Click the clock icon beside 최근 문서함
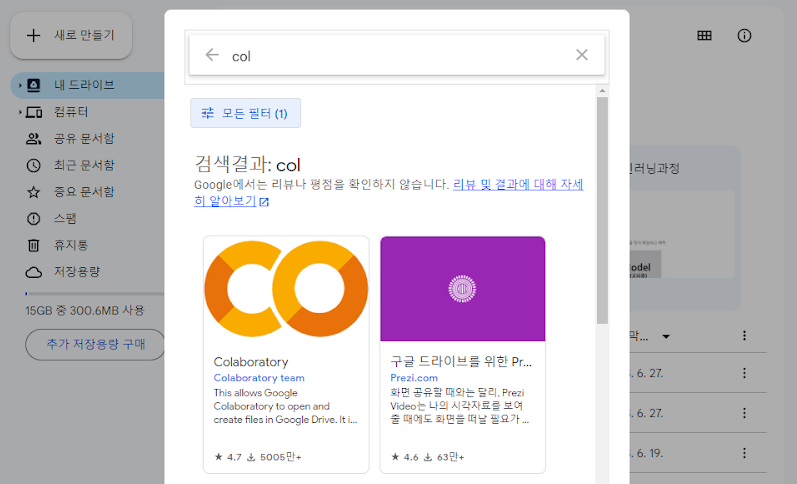The width and height of the screenshot is (797, 484). [34, 165]
